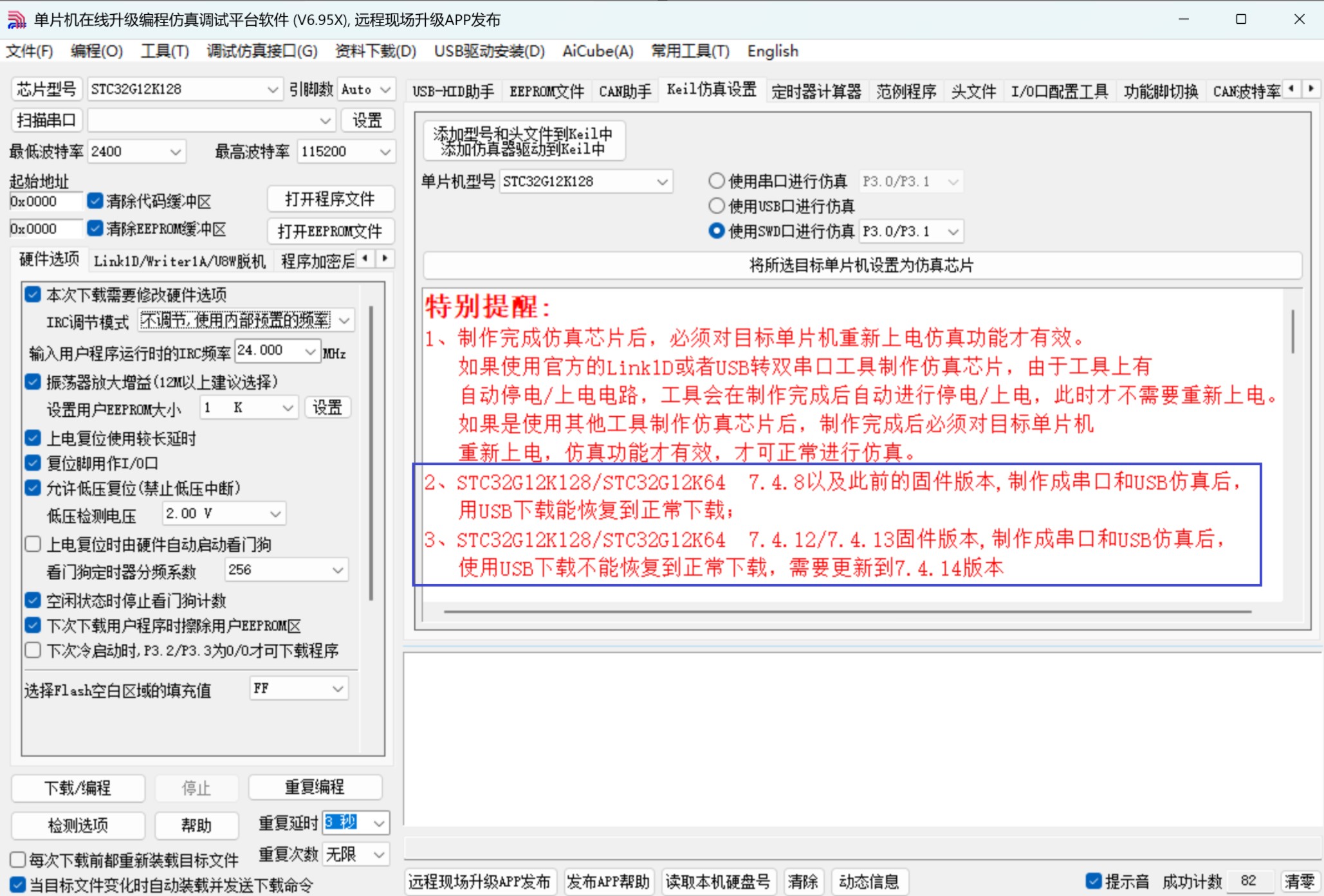Open USB驱动安装(D) menu
The image size is (1324, 896).
click(x=489, y=51)
